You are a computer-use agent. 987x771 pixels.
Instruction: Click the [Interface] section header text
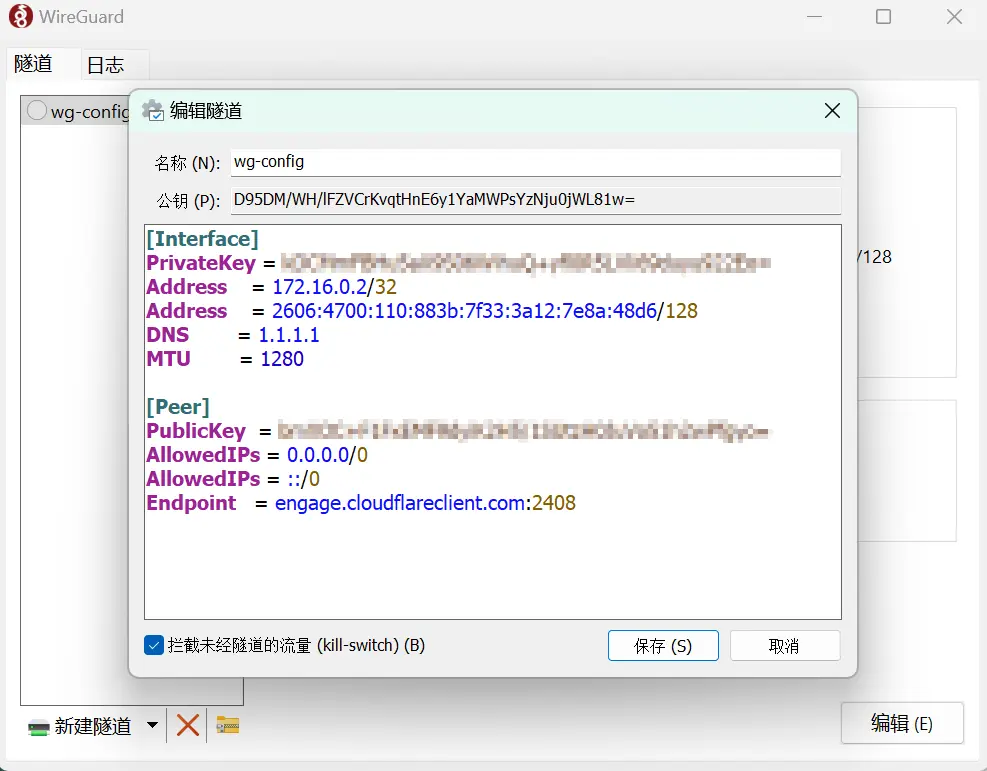click(x=202, y=239)
